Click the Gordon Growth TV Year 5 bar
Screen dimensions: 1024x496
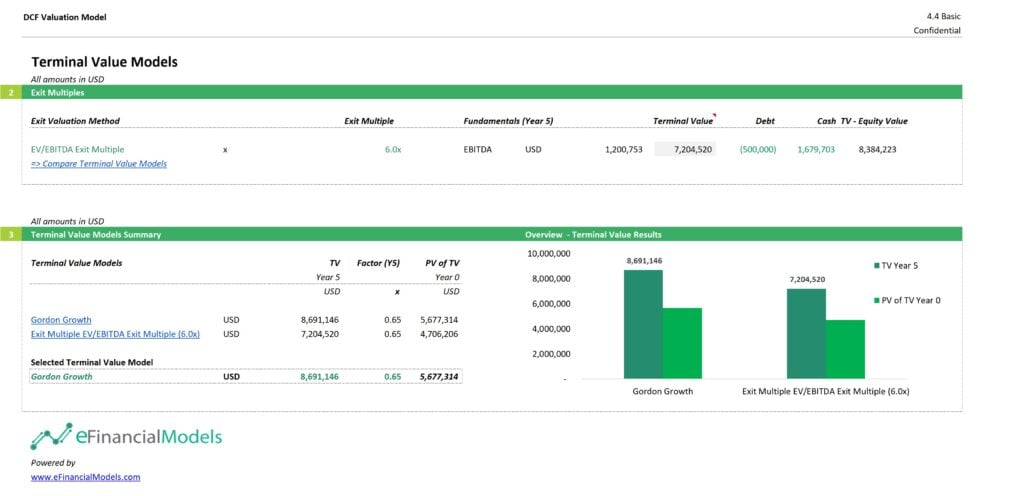643,324
